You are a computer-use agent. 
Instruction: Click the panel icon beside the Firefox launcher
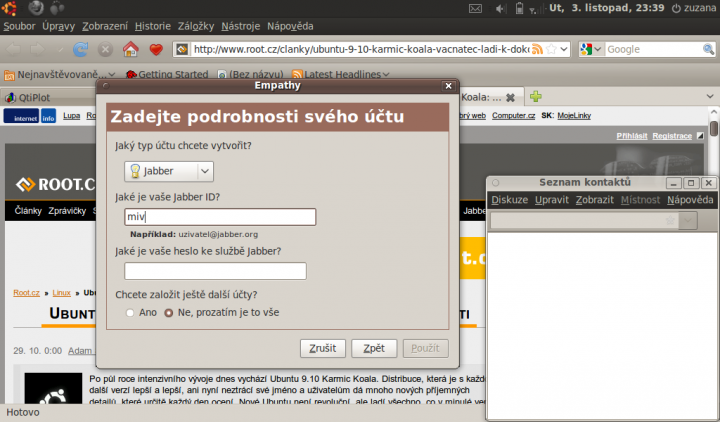(x=57, y=8)
